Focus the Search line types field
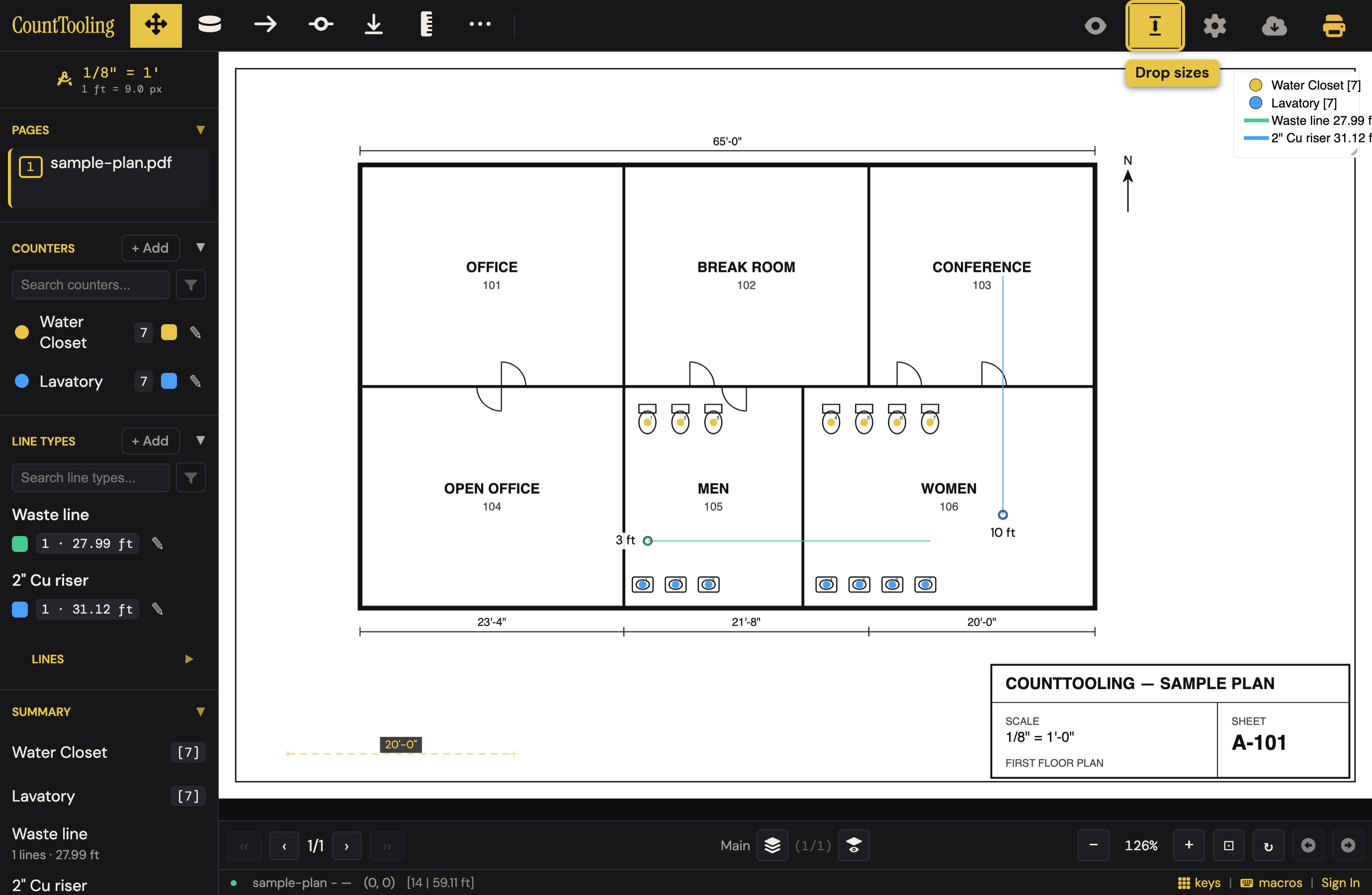Screen dimensions: 1372x895 [x=91, y=477]
